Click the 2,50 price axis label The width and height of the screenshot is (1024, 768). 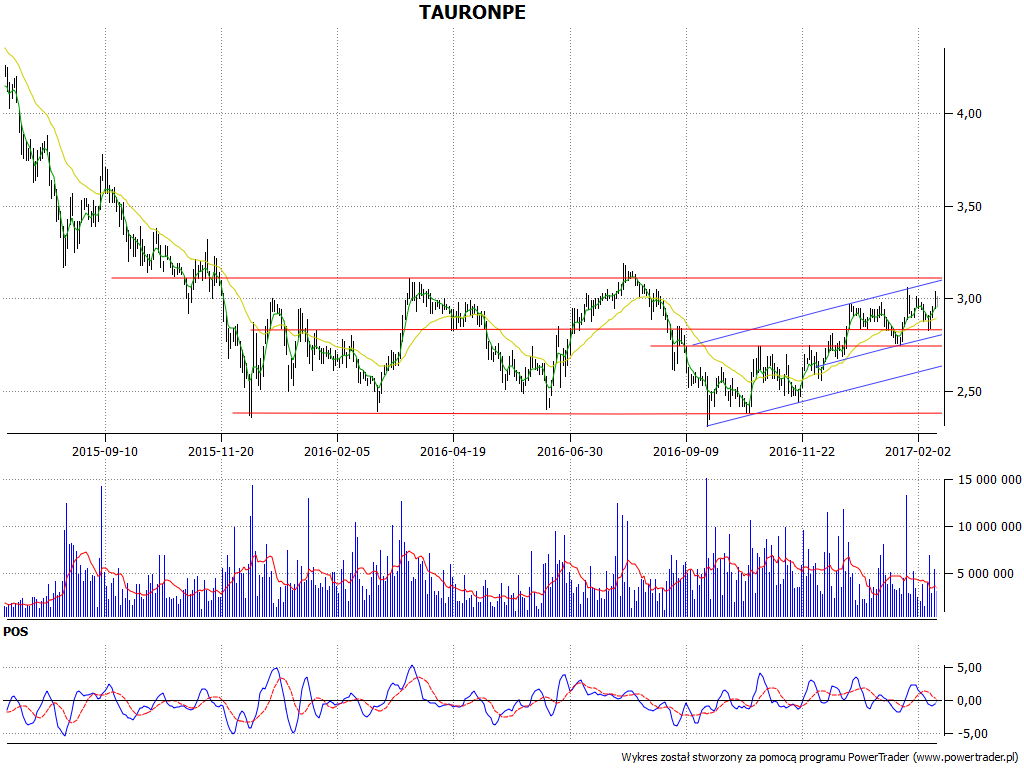968,391
